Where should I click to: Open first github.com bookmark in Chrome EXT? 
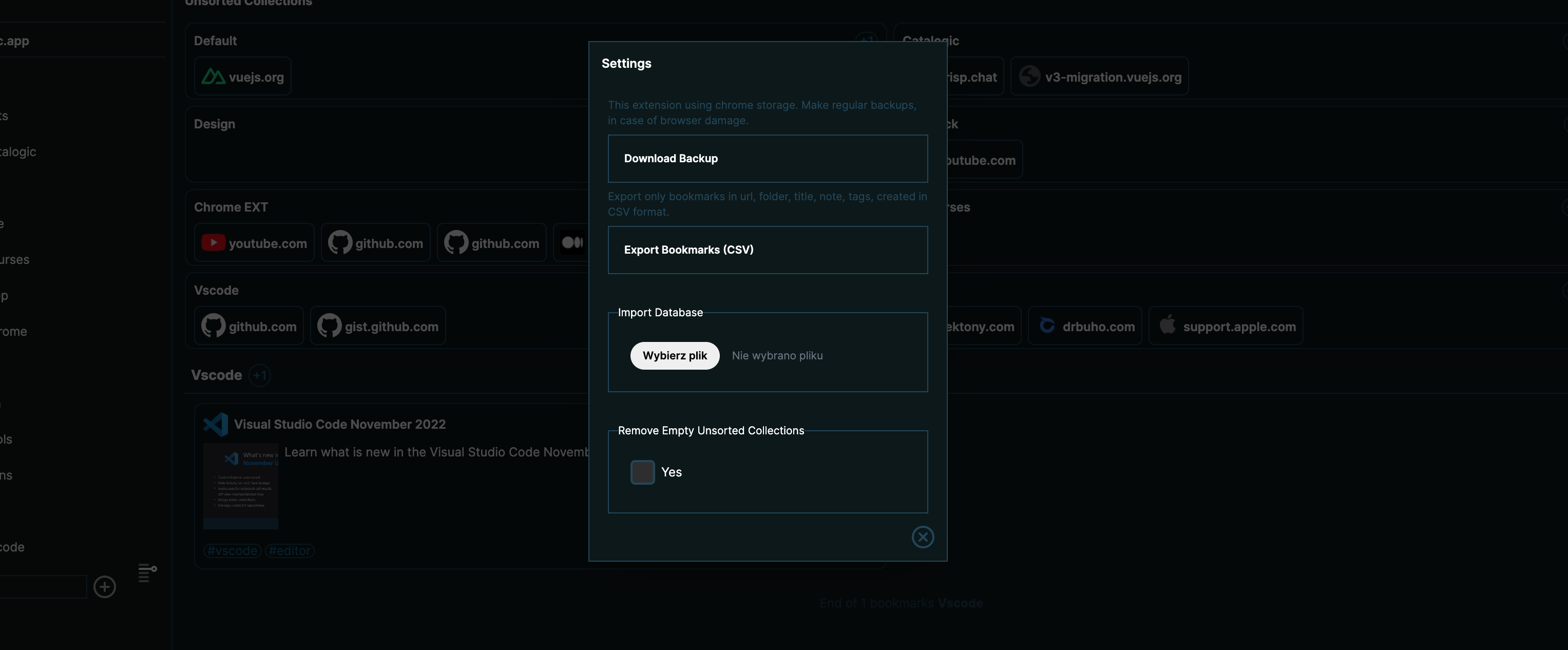click(x=375, y=243)
